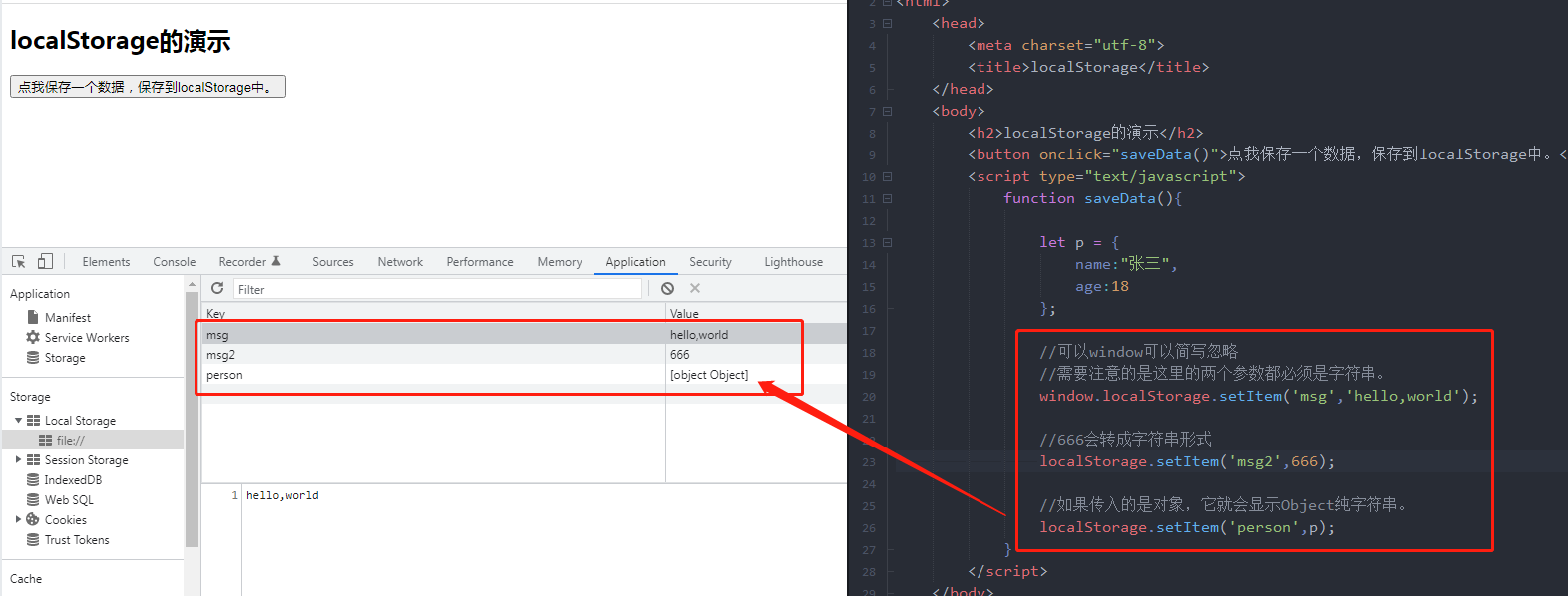Fold the saveData function on line 11
Image resolution: width=1568 pixels, height=596 pixels.
click(x=887, y=198)
